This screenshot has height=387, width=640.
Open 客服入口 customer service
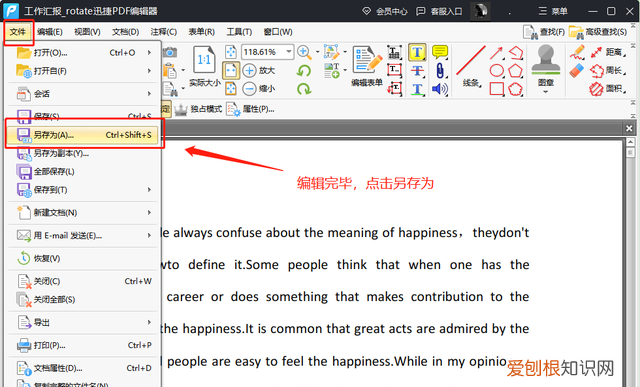pos(439,11)
